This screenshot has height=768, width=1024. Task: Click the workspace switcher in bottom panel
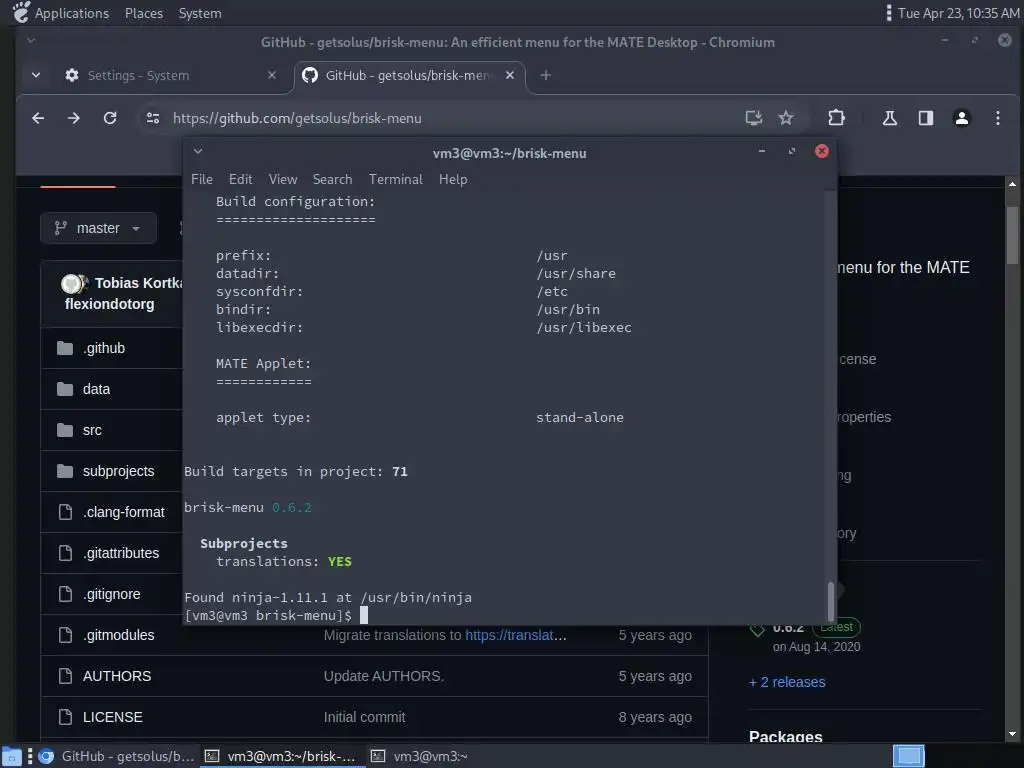(908, 756)
